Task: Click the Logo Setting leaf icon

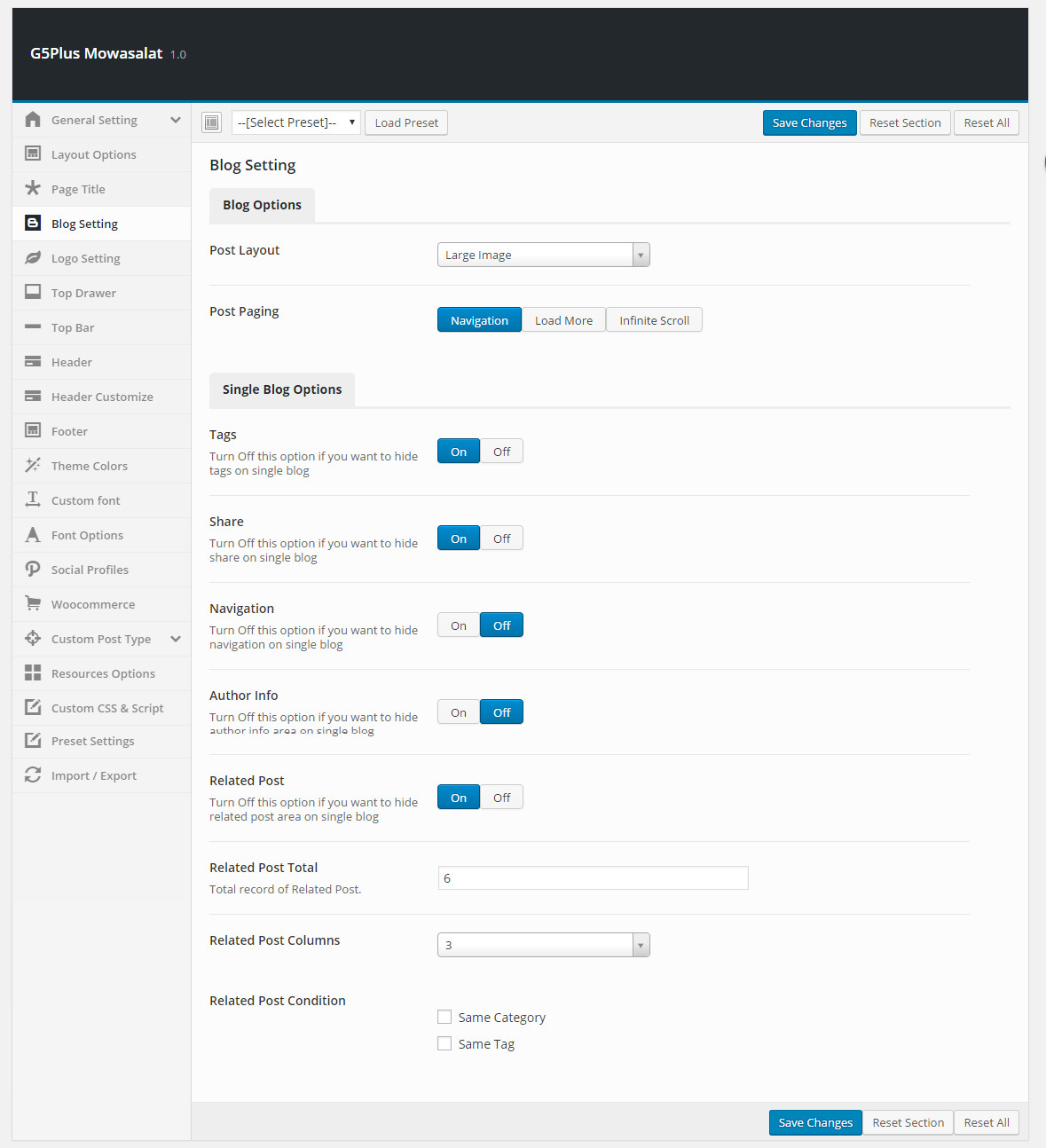Action: click(33, 257)
